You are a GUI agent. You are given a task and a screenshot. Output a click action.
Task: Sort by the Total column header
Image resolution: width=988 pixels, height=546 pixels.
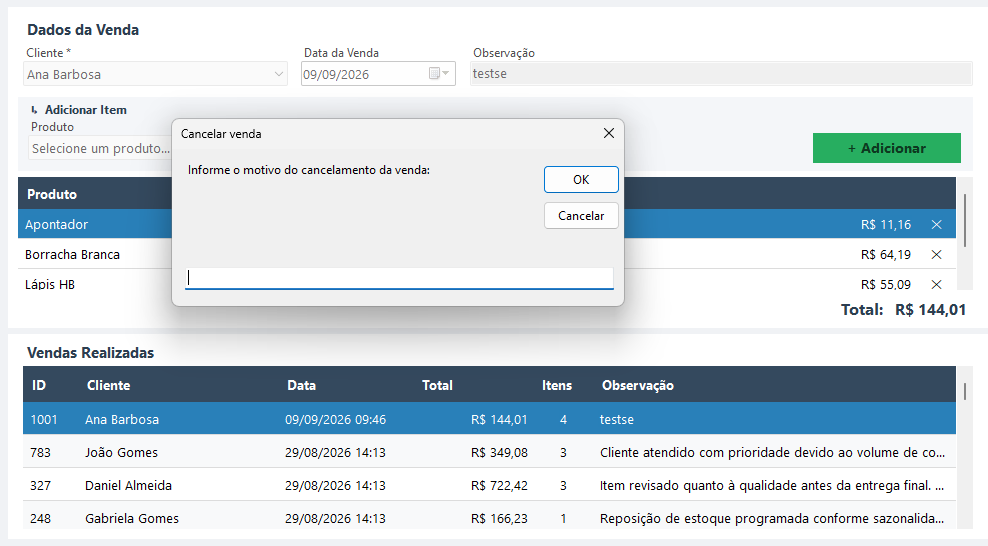437,385
